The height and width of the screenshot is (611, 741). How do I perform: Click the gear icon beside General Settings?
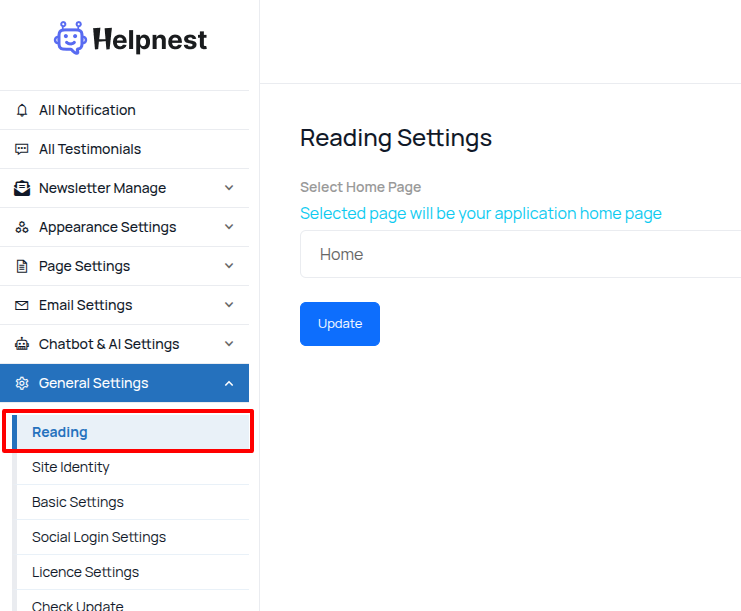tap(22, 383)
